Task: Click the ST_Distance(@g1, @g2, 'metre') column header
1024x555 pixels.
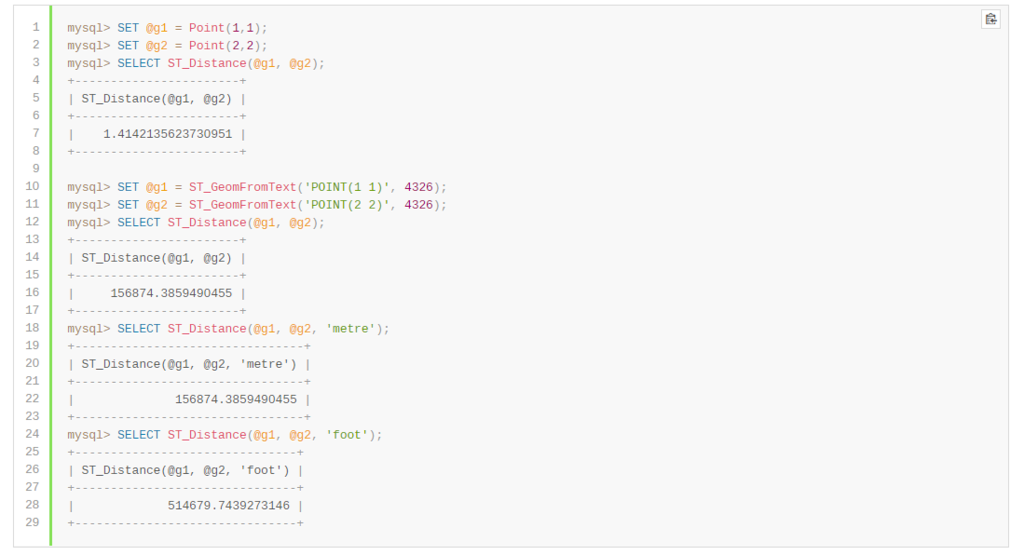Action: 189,364
